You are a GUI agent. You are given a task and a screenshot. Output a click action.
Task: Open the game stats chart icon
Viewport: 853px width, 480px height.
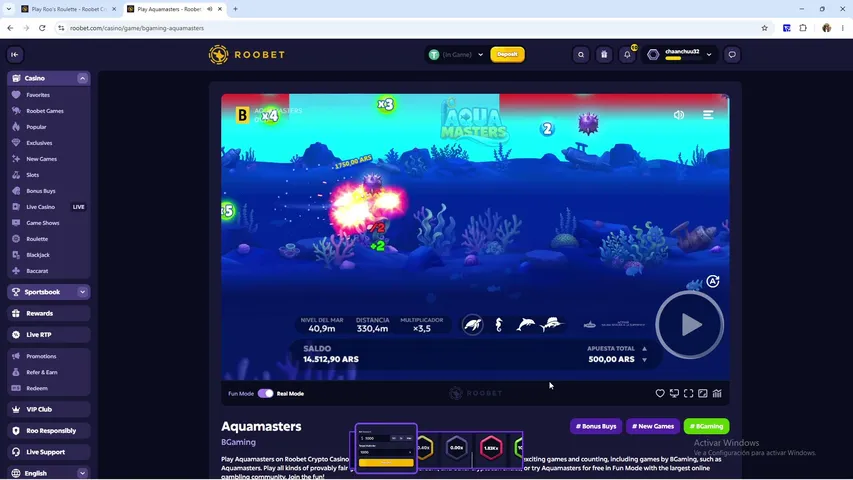click(x=717, y=393)
